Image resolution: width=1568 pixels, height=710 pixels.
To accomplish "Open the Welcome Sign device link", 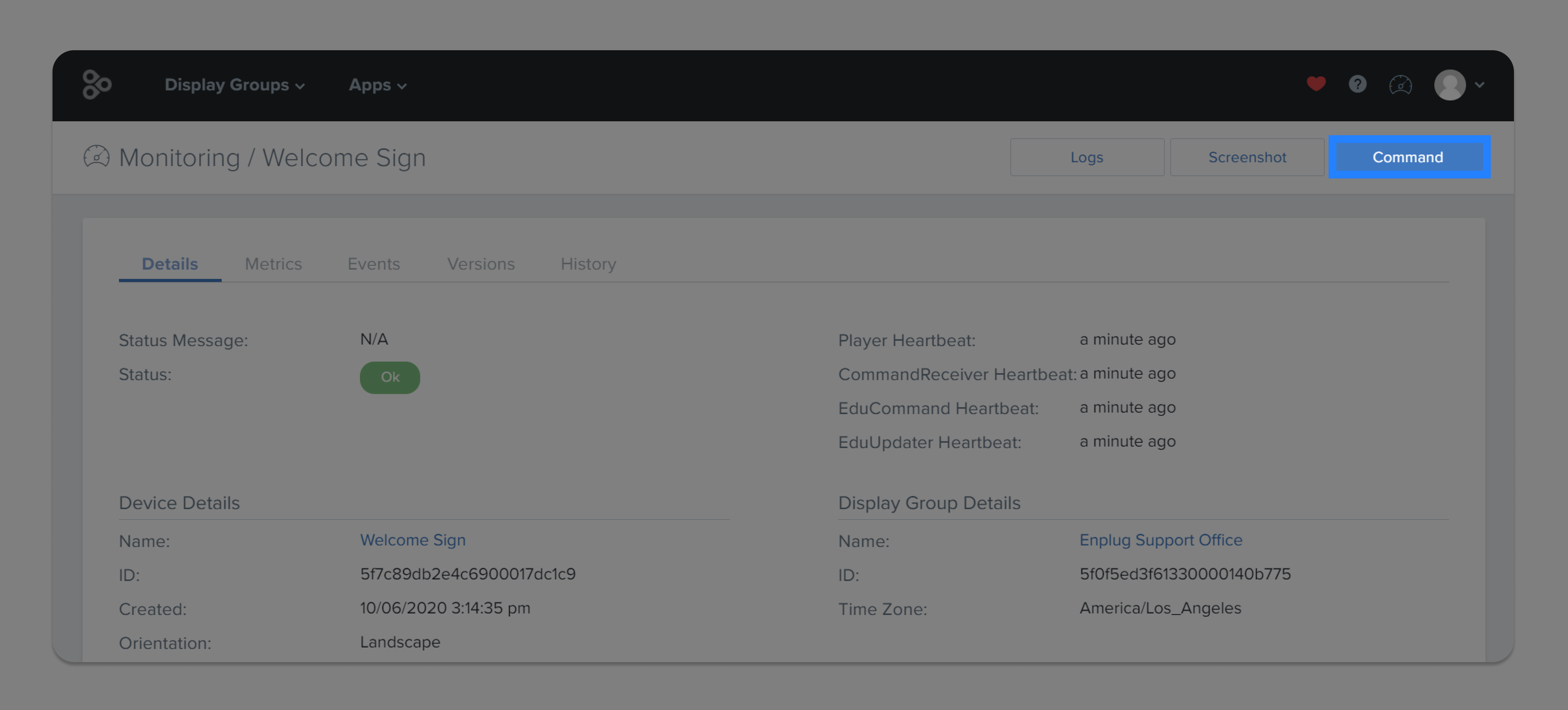I will (x=413, y=540).
